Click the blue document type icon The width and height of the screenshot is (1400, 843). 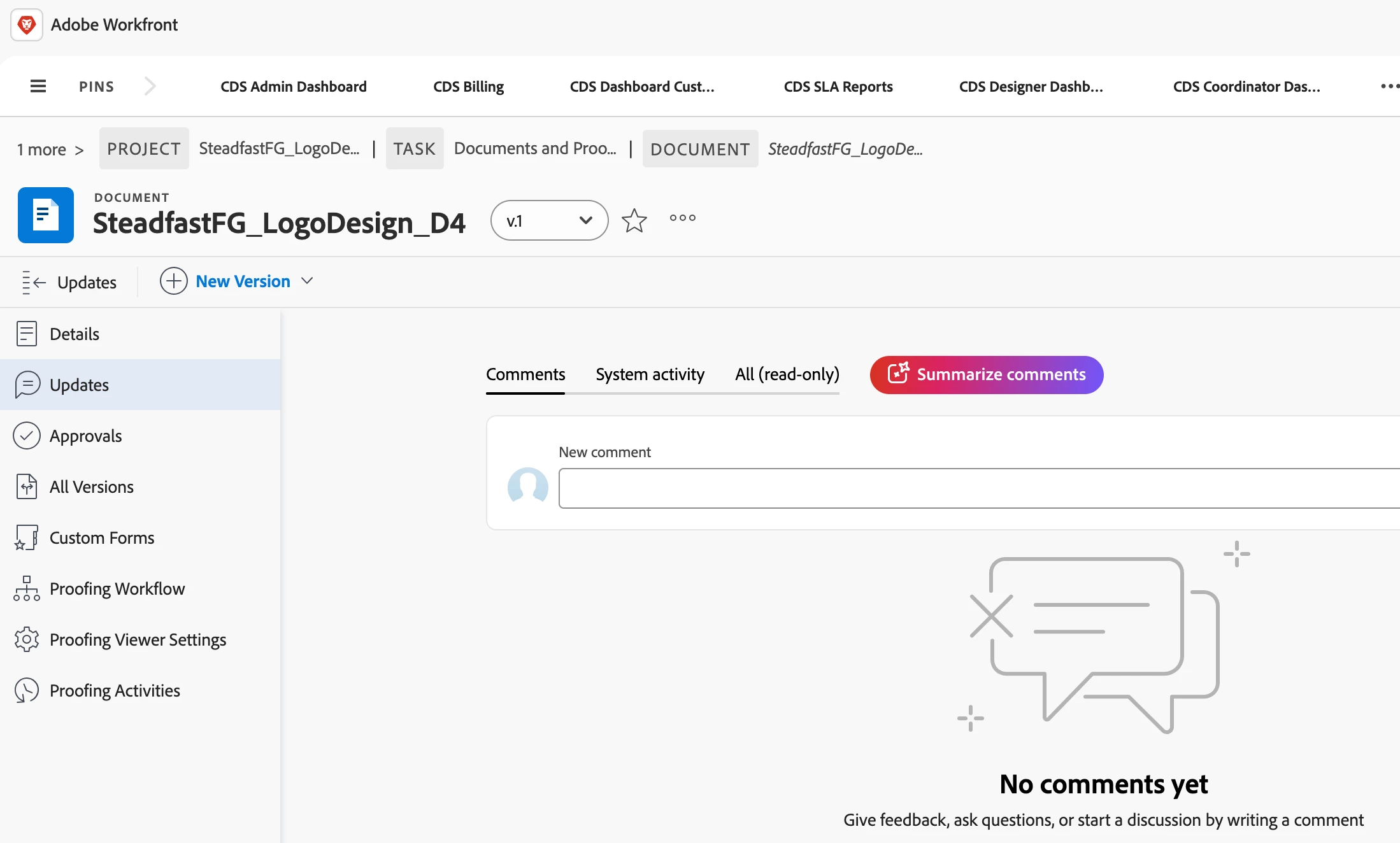click(x=46, y=215)
